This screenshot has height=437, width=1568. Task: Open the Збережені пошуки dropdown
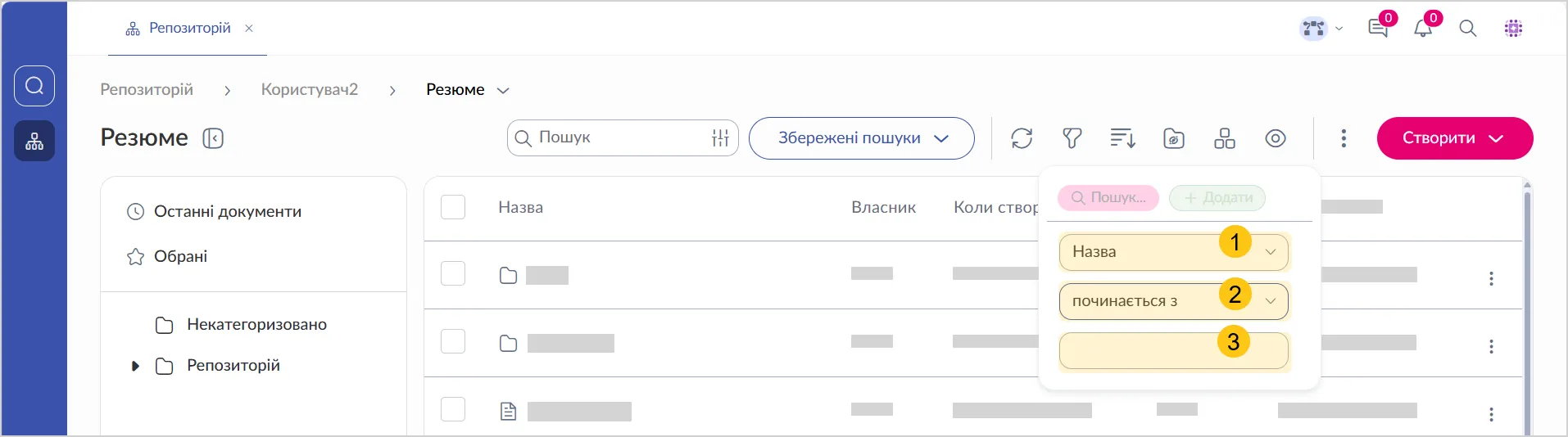(x=861, y=138)
